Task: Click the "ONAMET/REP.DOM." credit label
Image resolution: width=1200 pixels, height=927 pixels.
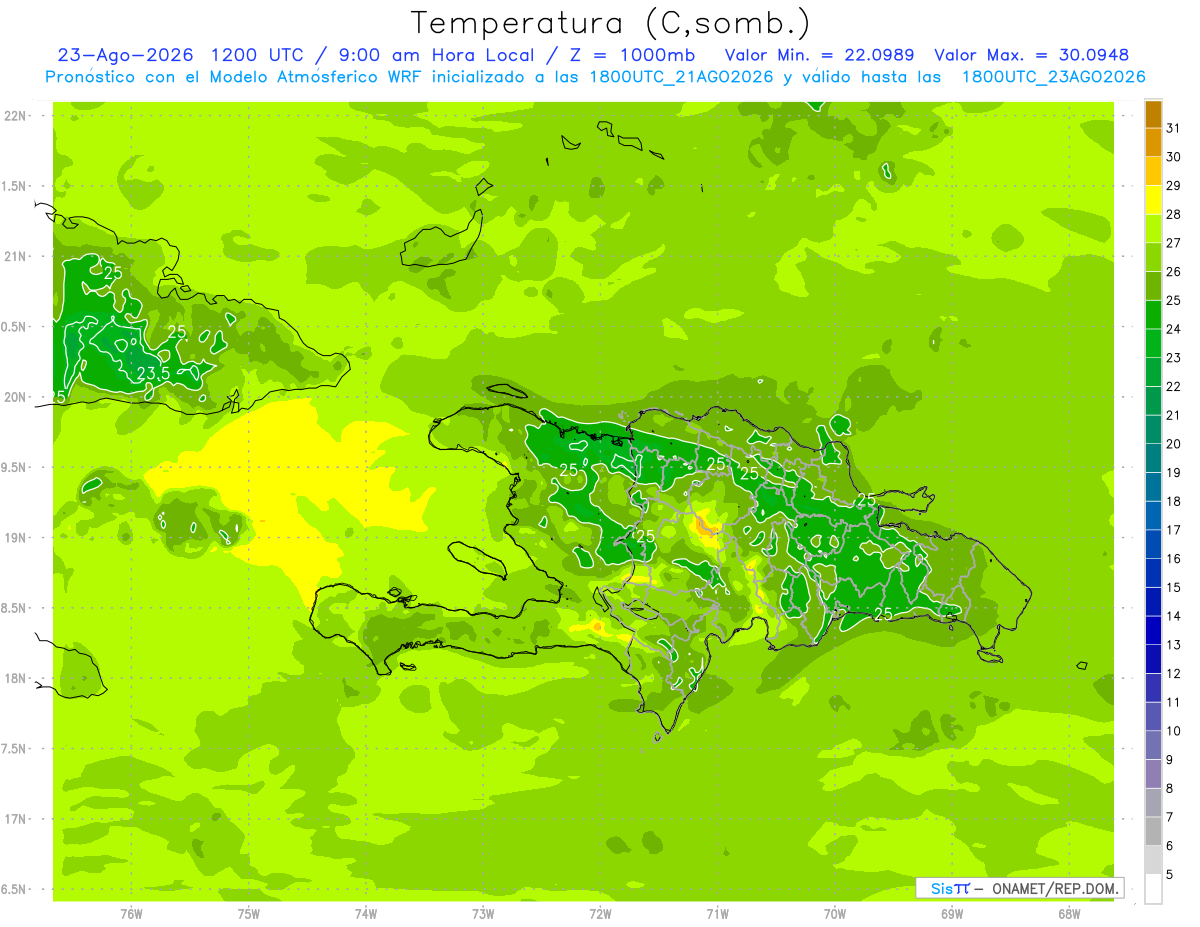Action: (1053, 887)
